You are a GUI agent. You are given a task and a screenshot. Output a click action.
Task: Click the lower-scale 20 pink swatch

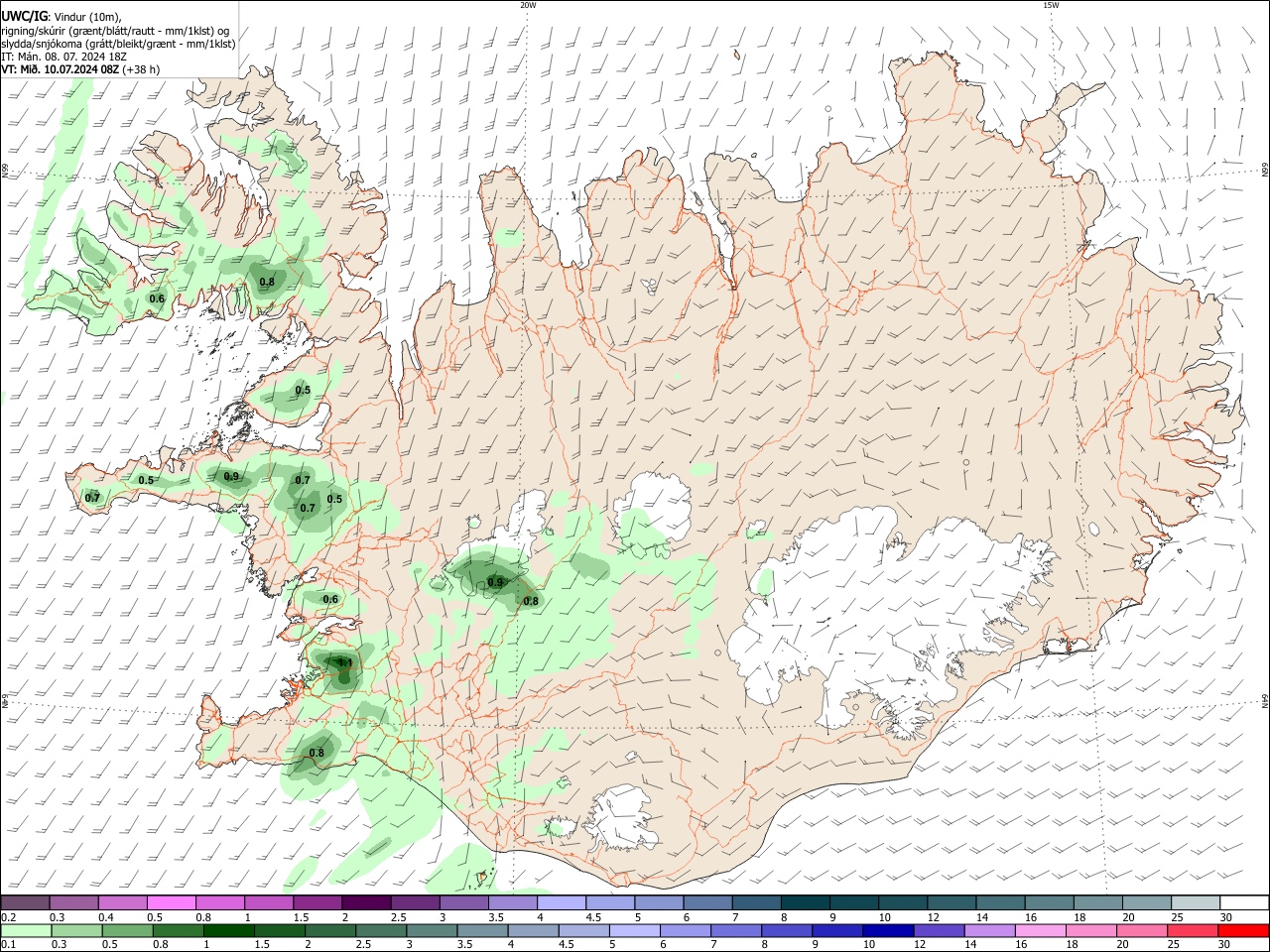[1143, 931]
